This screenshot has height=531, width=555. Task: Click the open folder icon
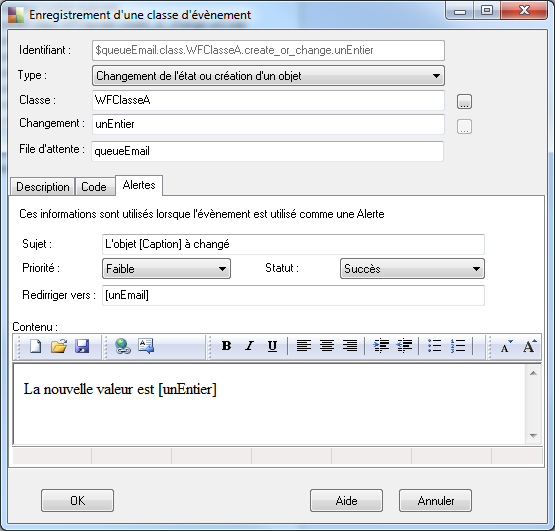pyautogui.click(x=59, y=346)
